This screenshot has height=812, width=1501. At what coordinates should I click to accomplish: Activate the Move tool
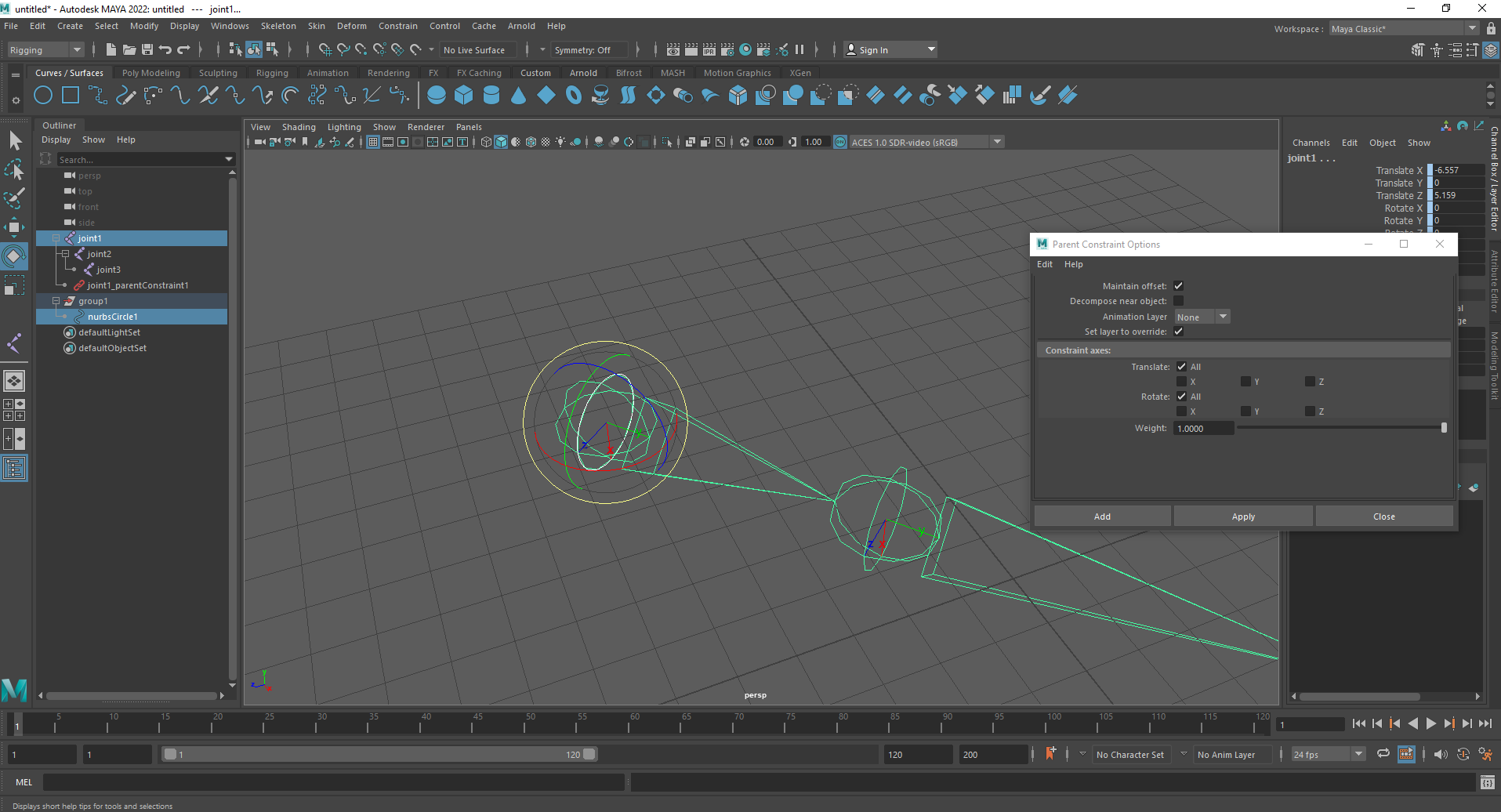pos(15,227)
